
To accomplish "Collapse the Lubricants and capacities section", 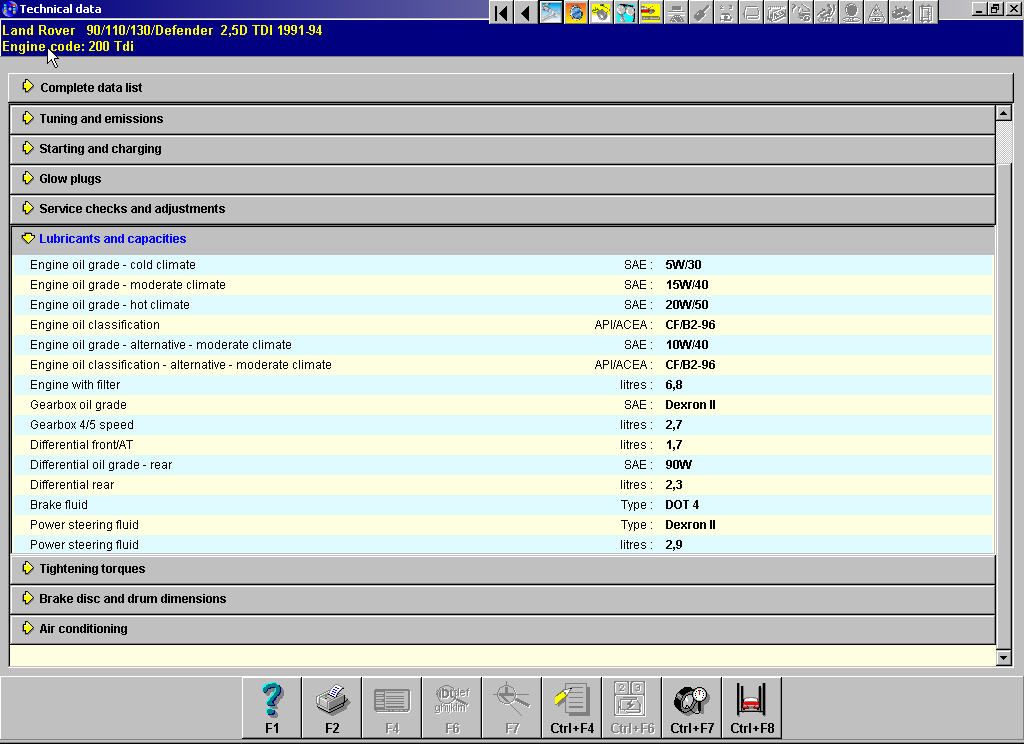I will click(503, 239).
